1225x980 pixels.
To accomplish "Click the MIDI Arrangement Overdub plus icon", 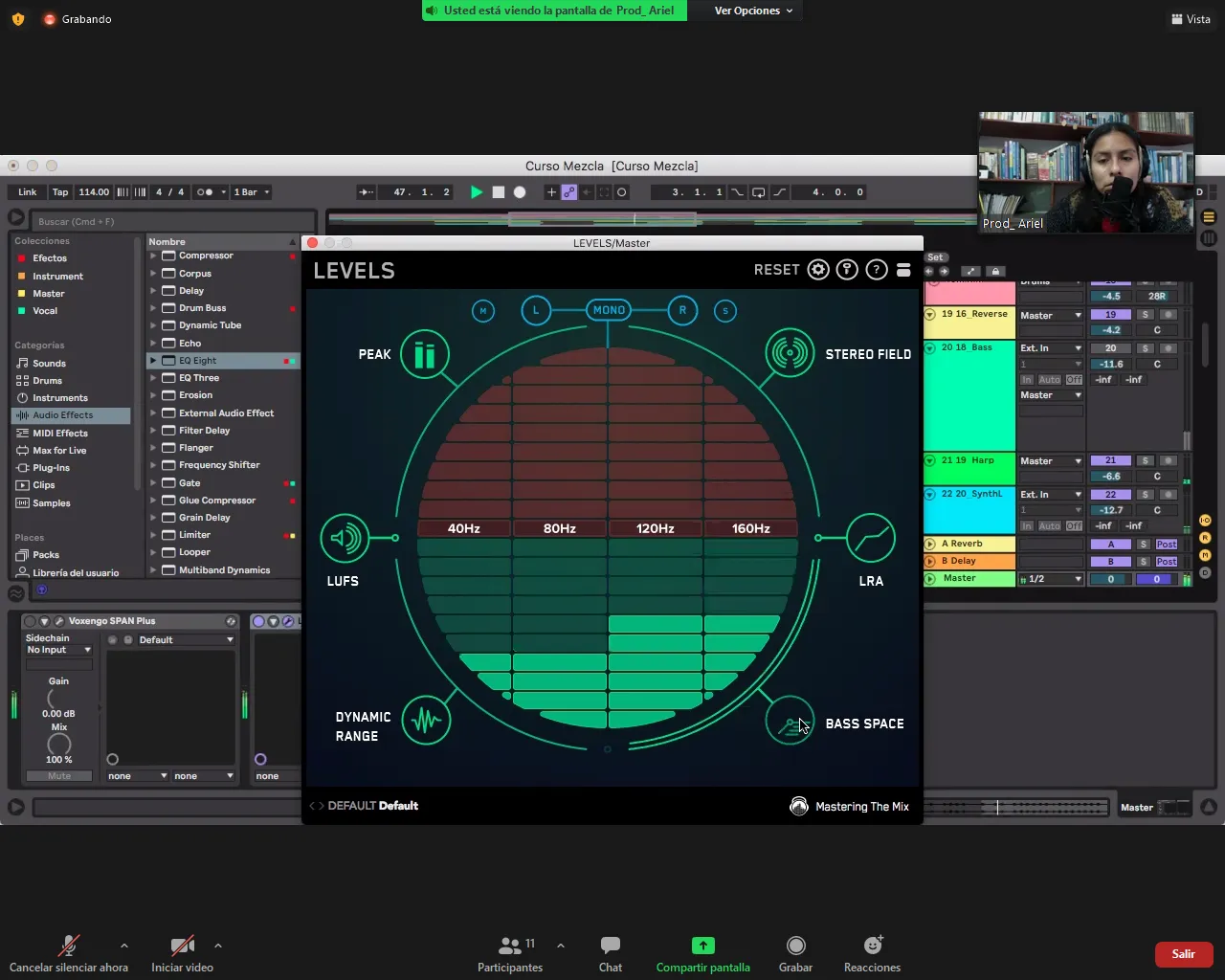I will [551, 192].
